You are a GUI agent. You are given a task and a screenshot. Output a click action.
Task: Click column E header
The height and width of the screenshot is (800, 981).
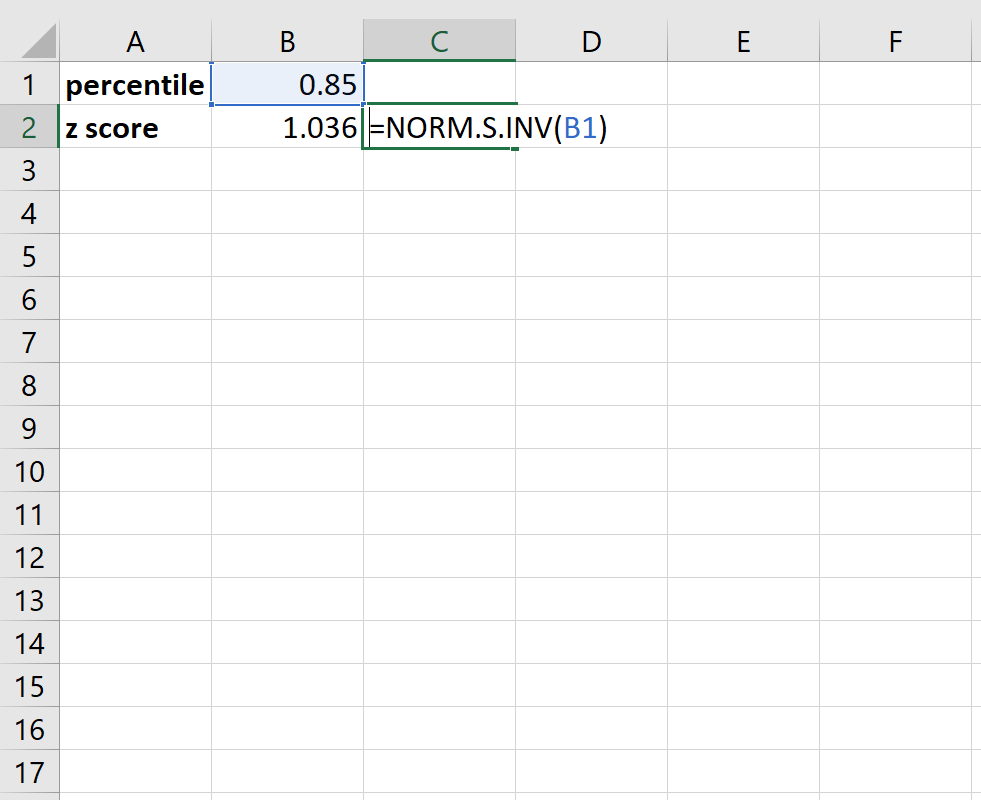pyautogui.click(x=743, y=42)
